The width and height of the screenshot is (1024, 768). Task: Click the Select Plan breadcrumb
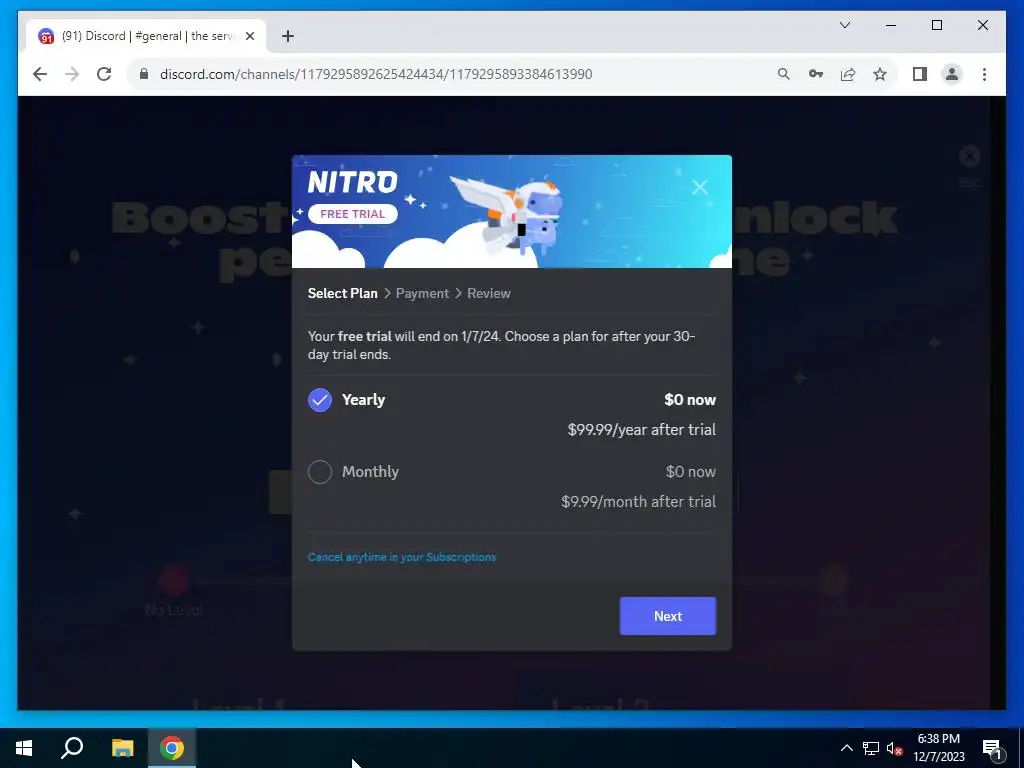click(x=342, y=293)
